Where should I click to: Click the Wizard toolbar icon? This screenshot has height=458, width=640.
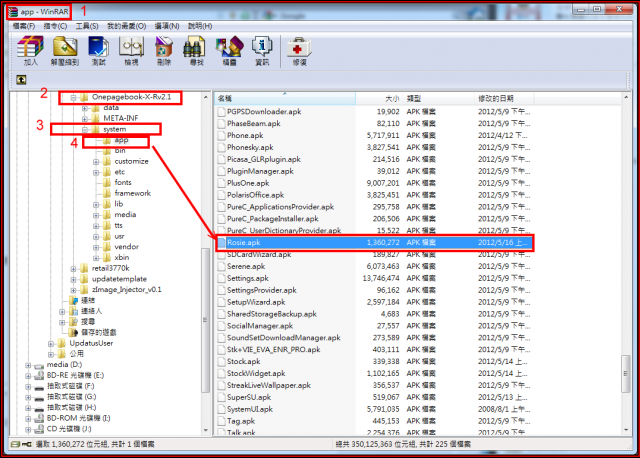coord(229,47)
